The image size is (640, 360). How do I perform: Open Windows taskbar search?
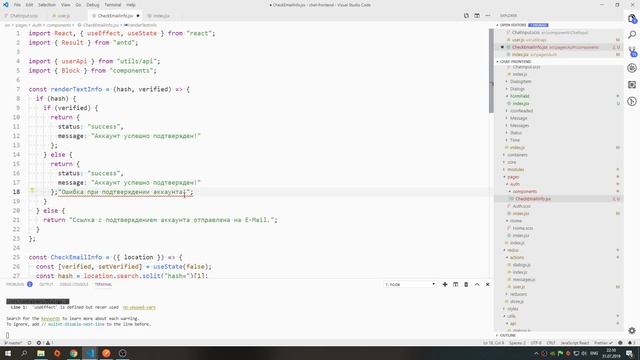[24, 353]
